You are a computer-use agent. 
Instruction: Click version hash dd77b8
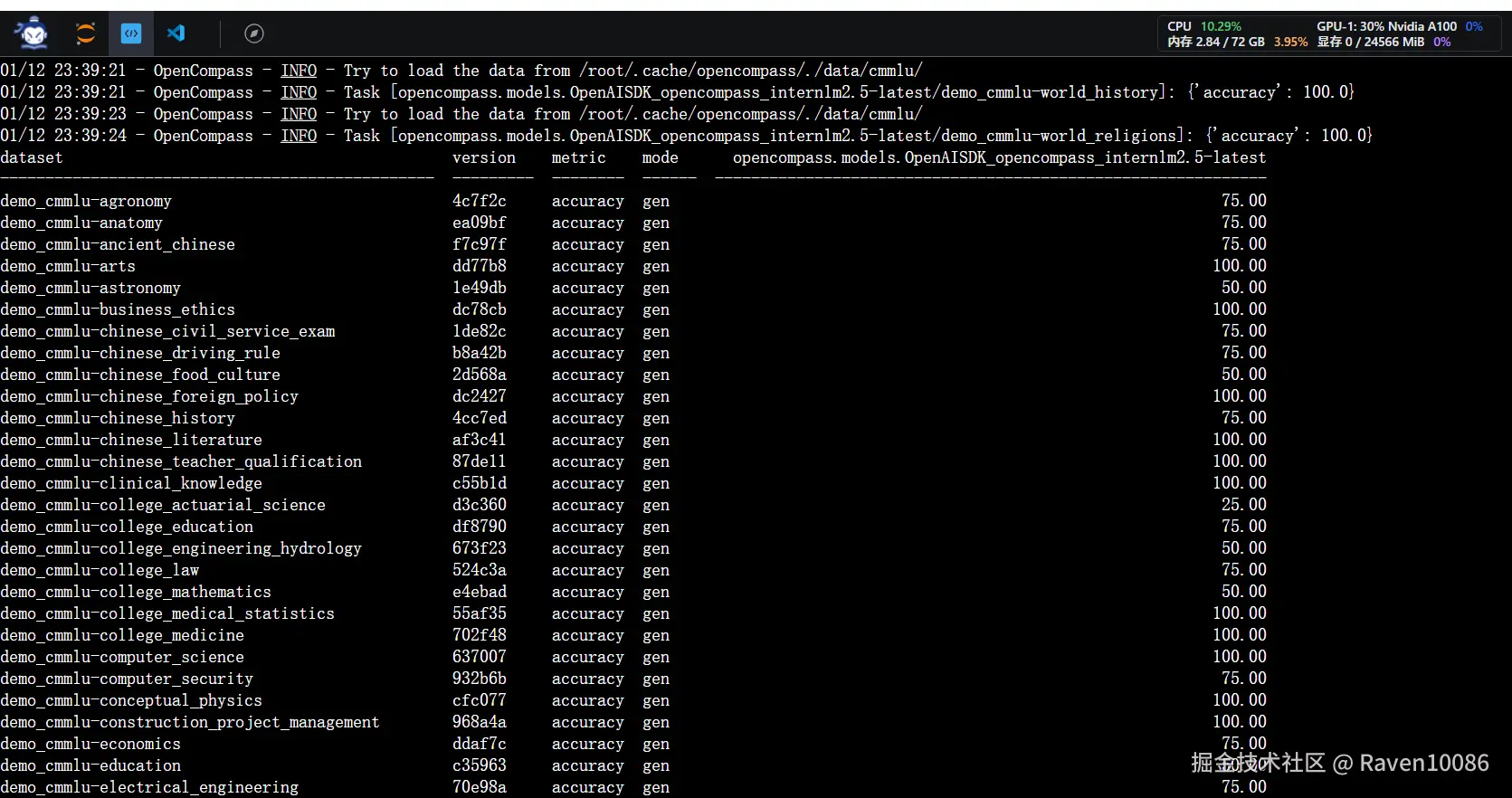tap(480, 266)
